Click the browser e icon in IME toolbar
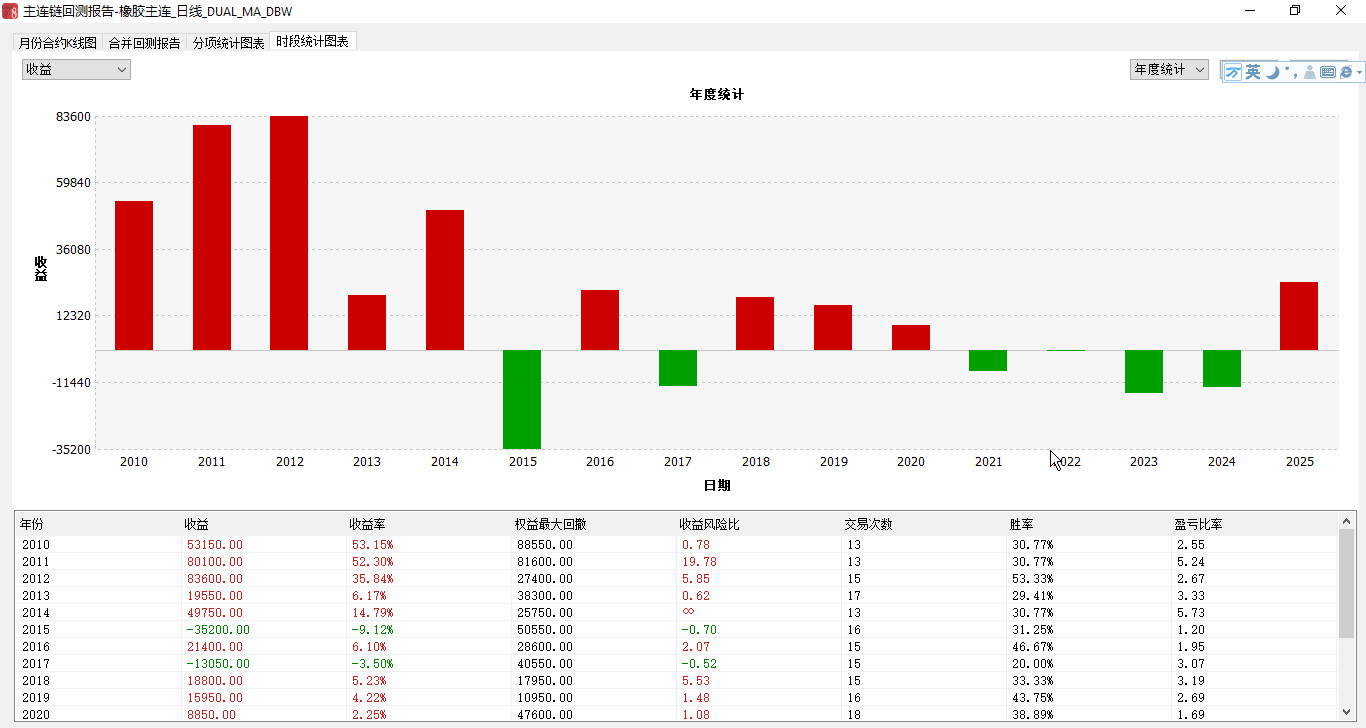This screenshot has width=1366, height=728. [1346, 72]
